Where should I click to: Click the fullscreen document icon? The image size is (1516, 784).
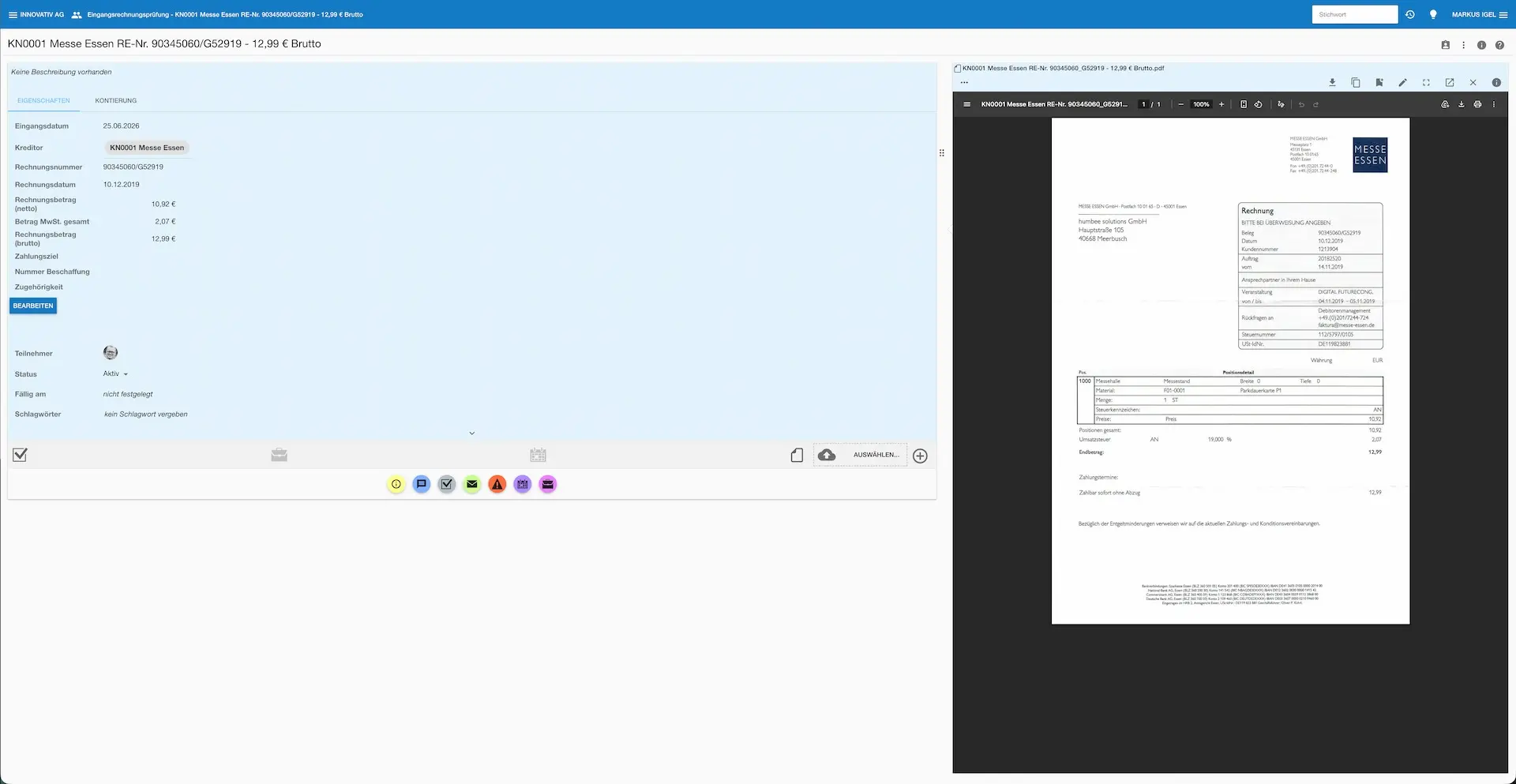pyautogui.click(x=1426, y=82)
